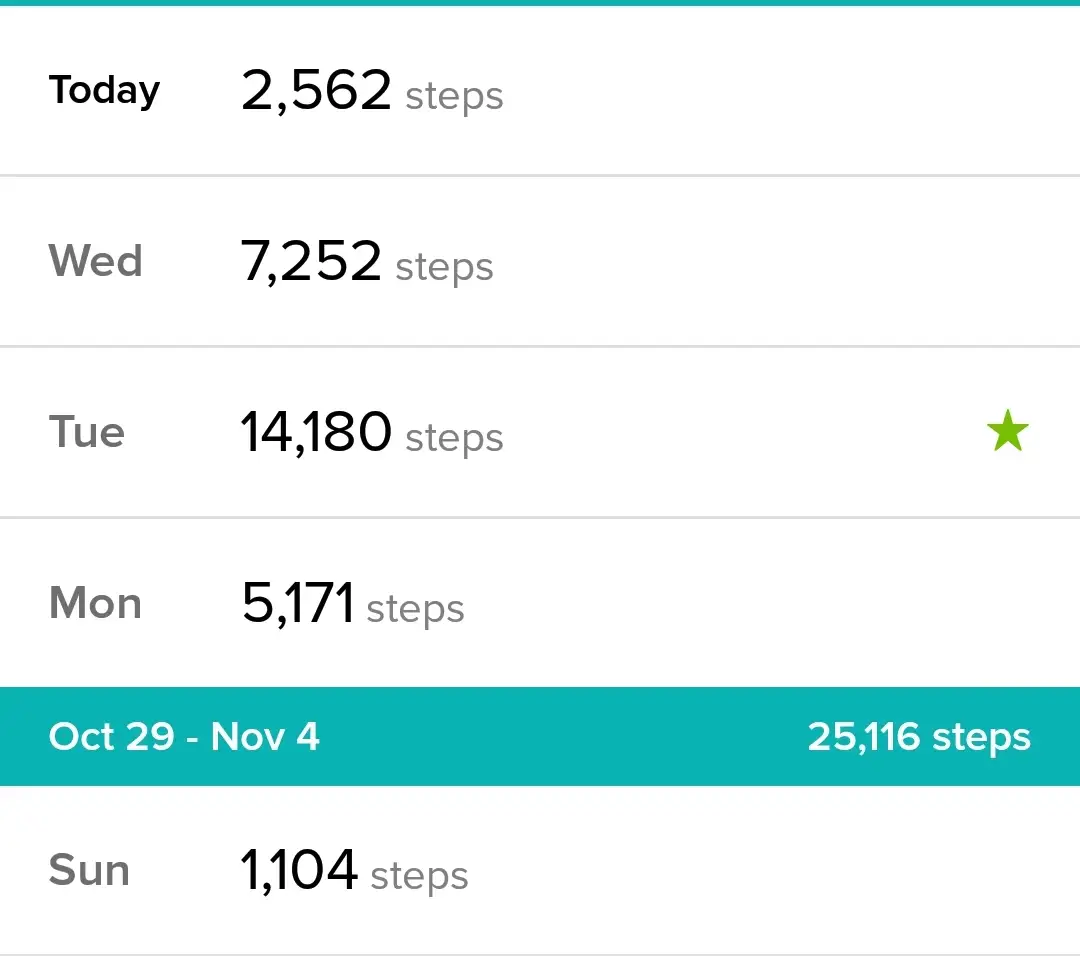Tap the 'steps' unit beside 1,104

419,876
